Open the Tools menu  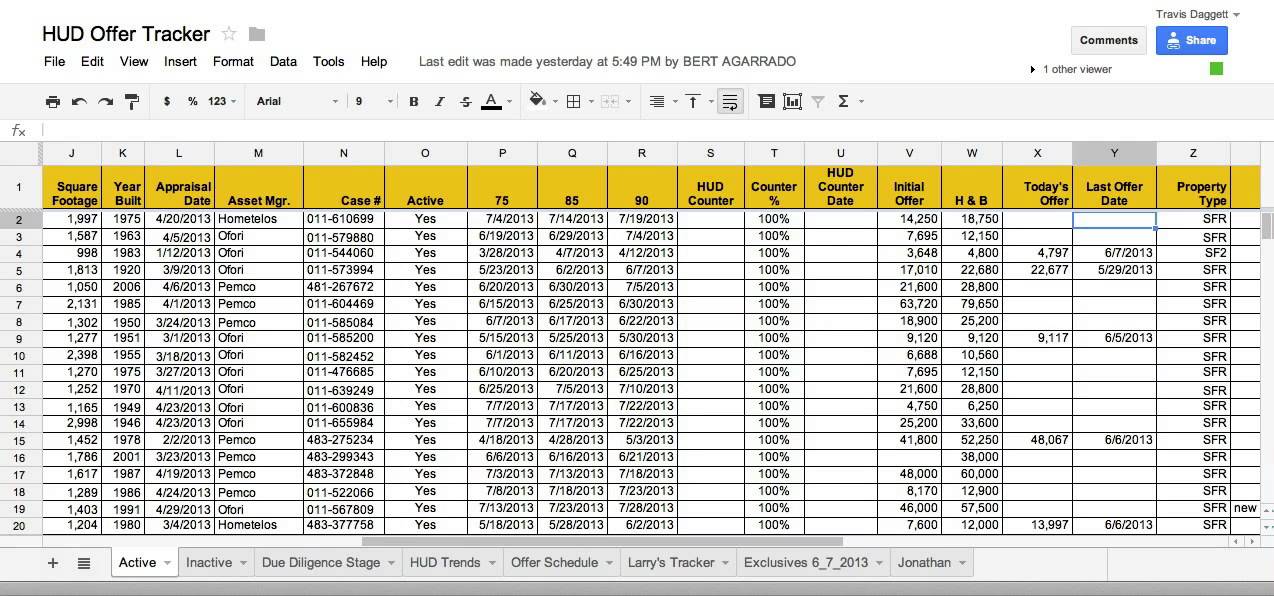coord(329,61)
